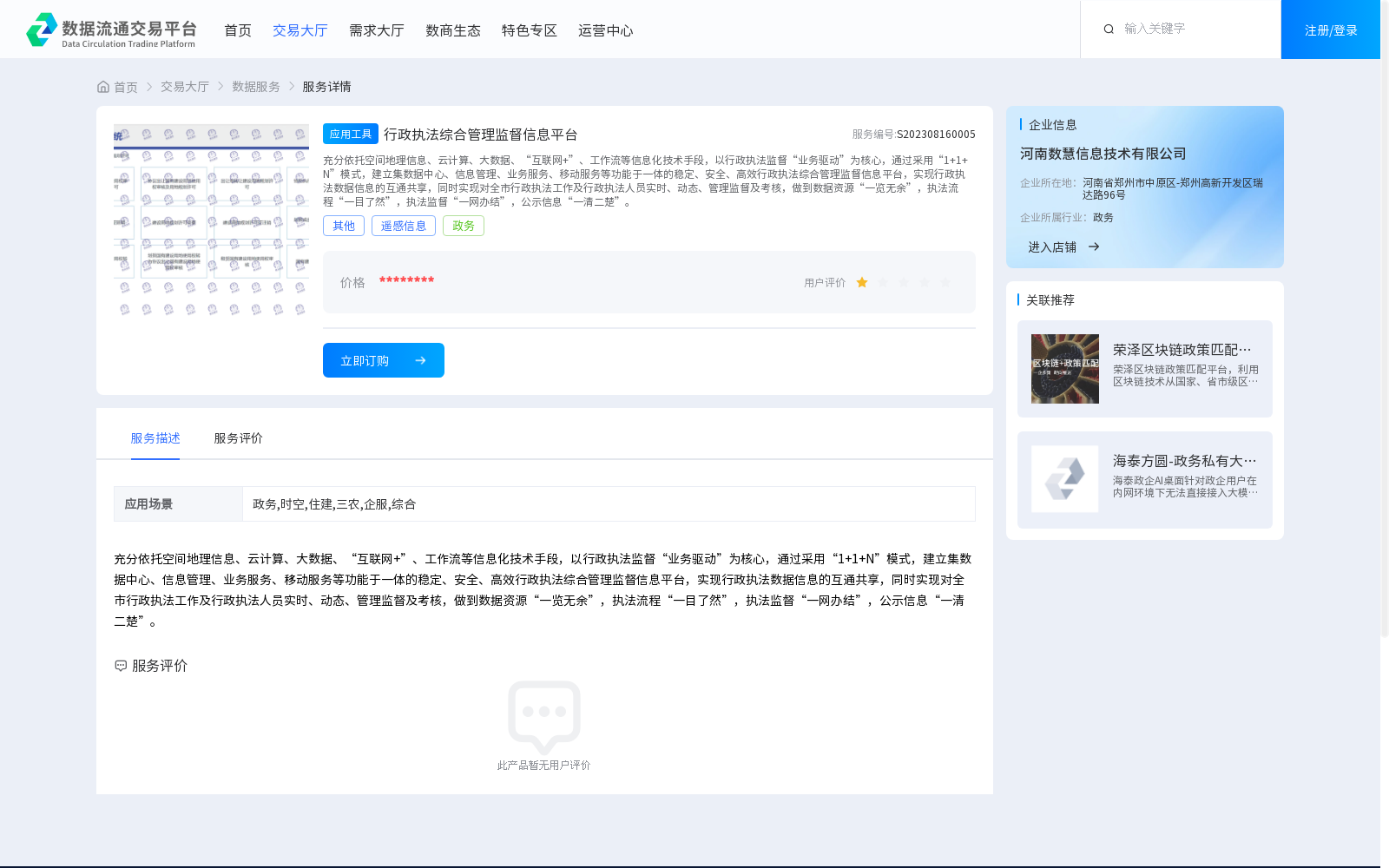Click the 关联推荐 section heading

point(1050,300)
